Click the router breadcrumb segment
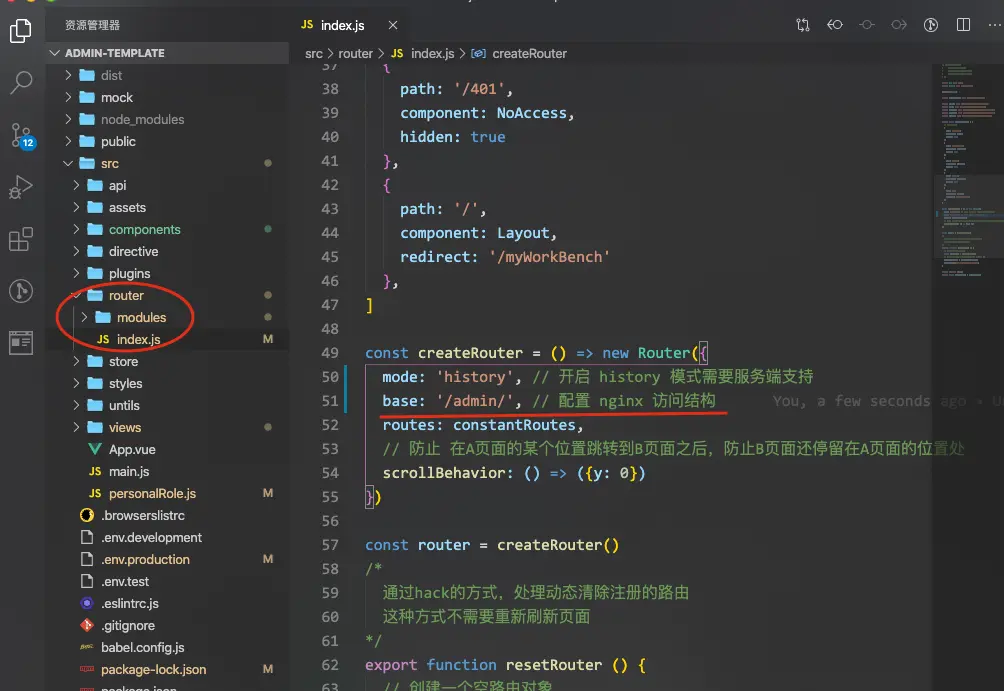This screenshot has width=1004, height=691. tap(355, 54)
